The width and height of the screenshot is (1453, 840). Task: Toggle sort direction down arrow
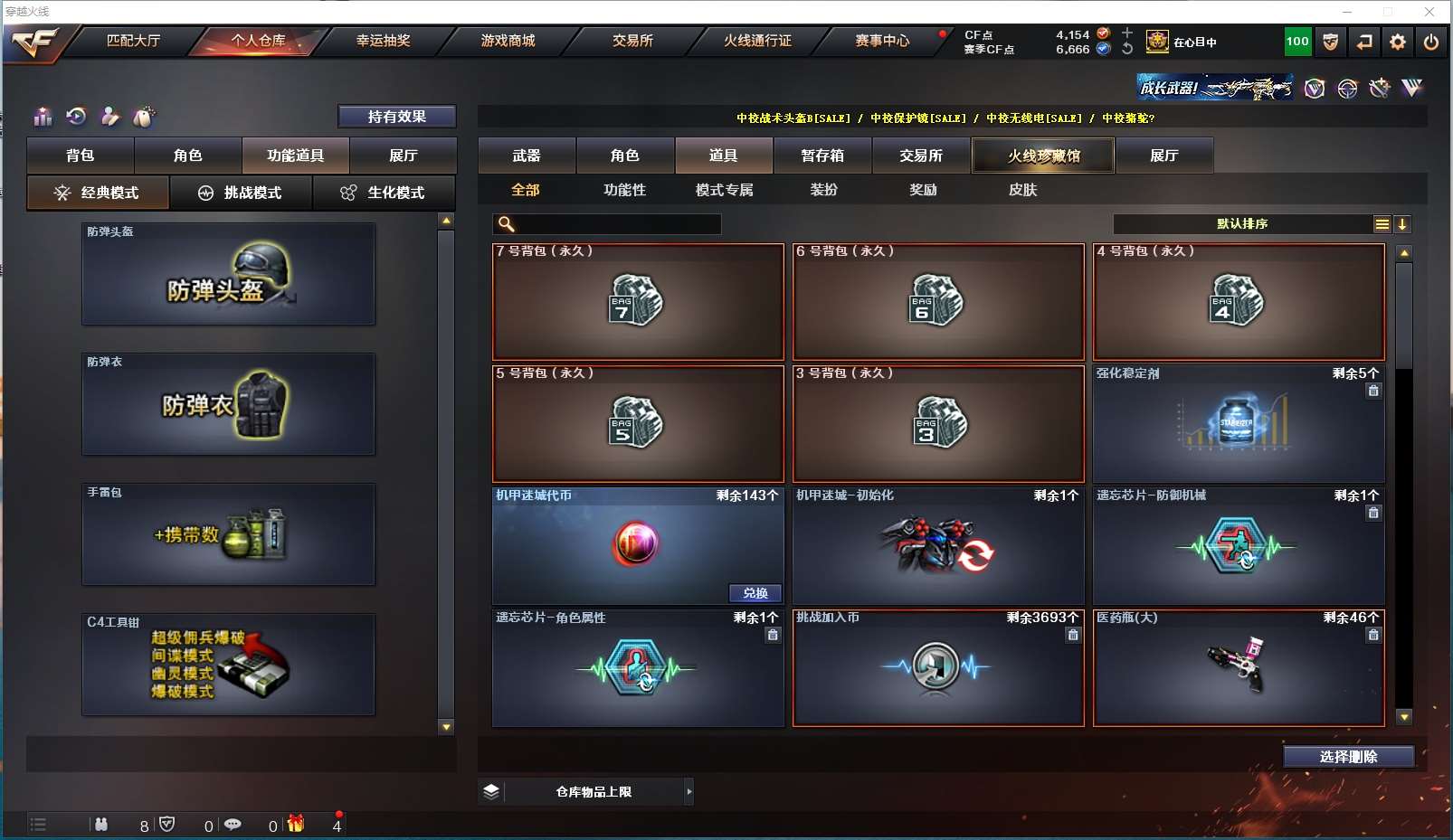1402,224
